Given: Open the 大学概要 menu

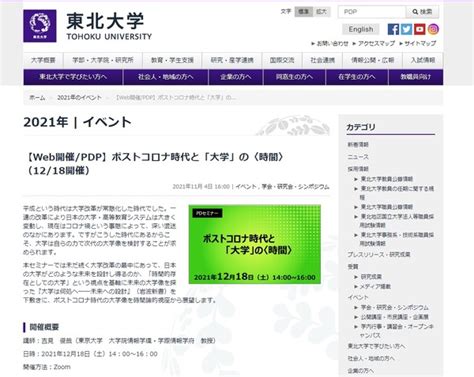Looking at the screenshot, I should click(x=43, y=60).
